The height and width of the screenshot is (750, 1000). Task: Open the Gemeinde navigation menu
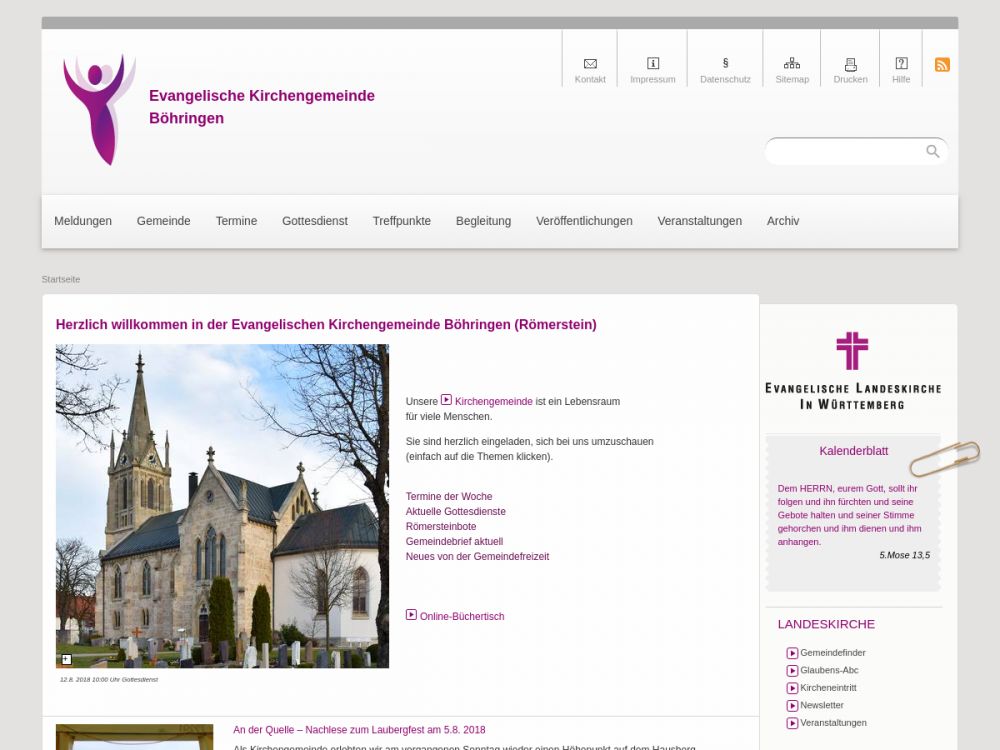163,221
